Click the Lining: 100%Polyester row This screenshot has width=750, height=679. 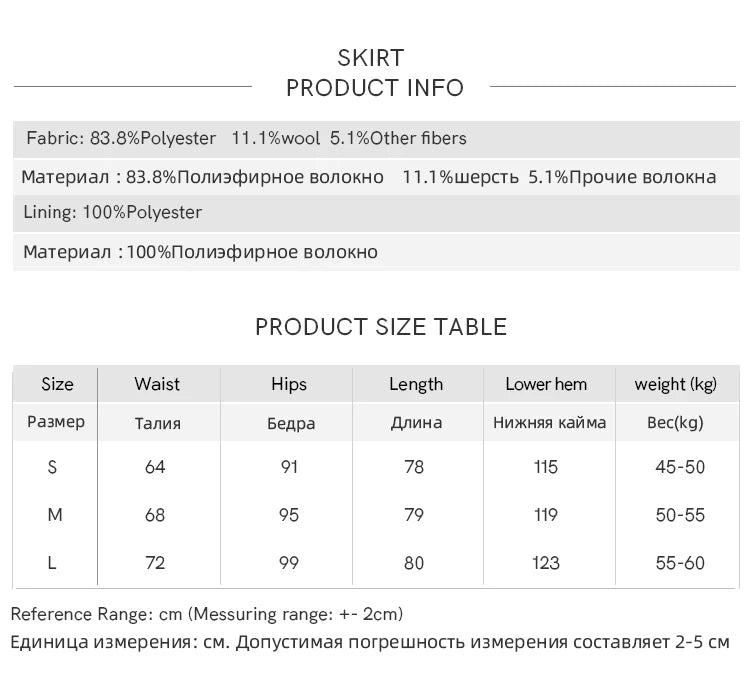click(x=376, y=213)
